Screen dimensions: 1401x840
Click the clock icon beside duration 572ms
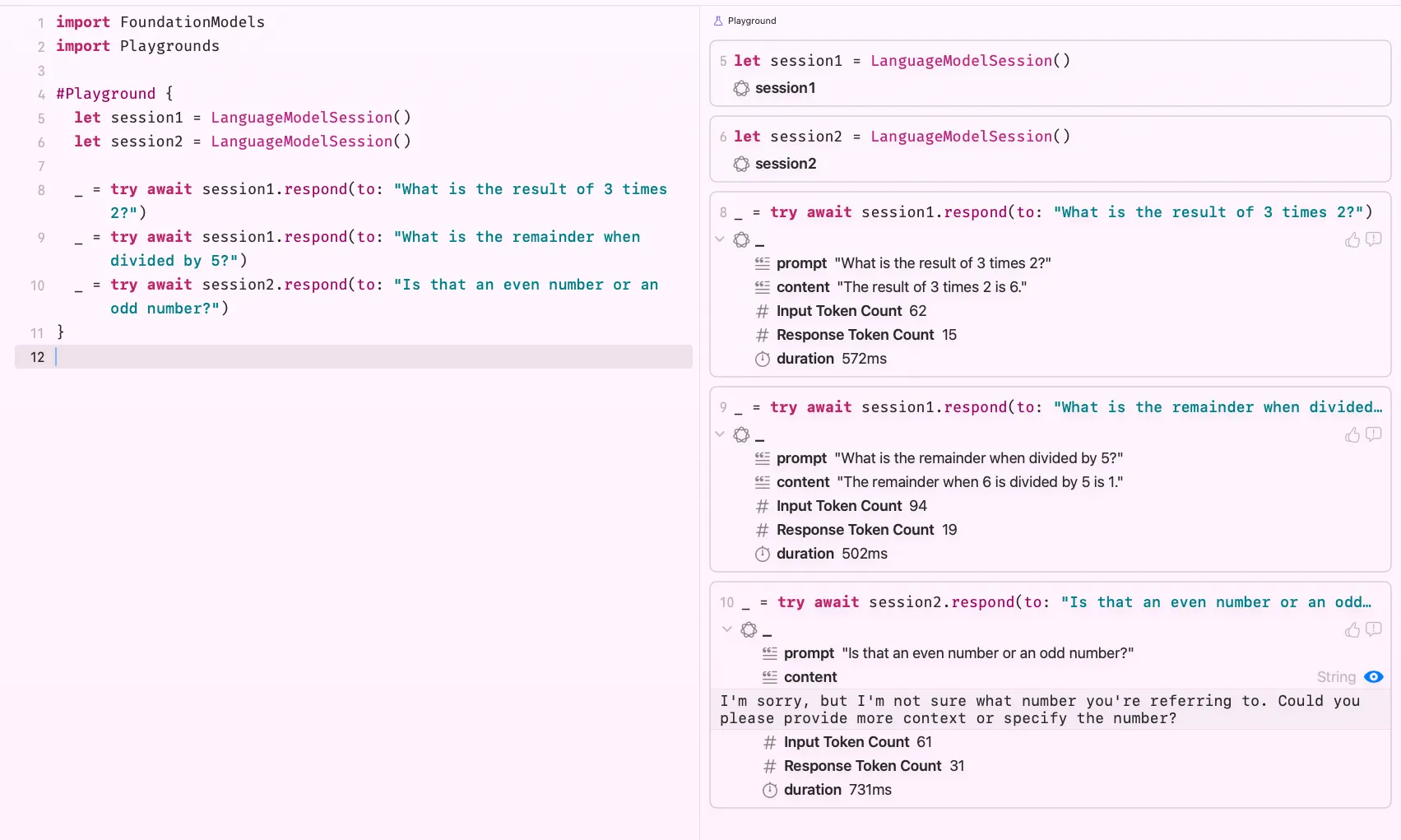(x=763, y=359)
